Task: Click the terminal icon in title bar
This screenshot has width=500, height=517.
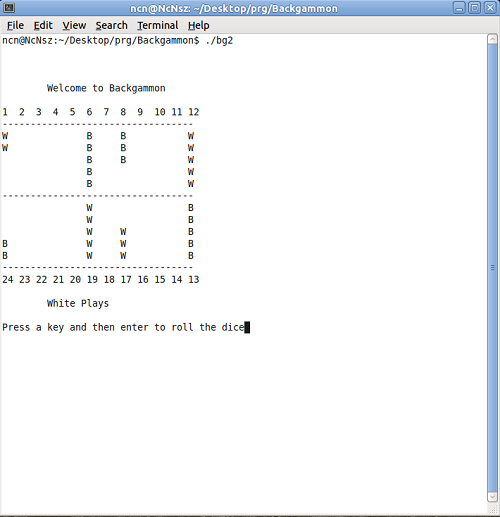Action: 9,8
